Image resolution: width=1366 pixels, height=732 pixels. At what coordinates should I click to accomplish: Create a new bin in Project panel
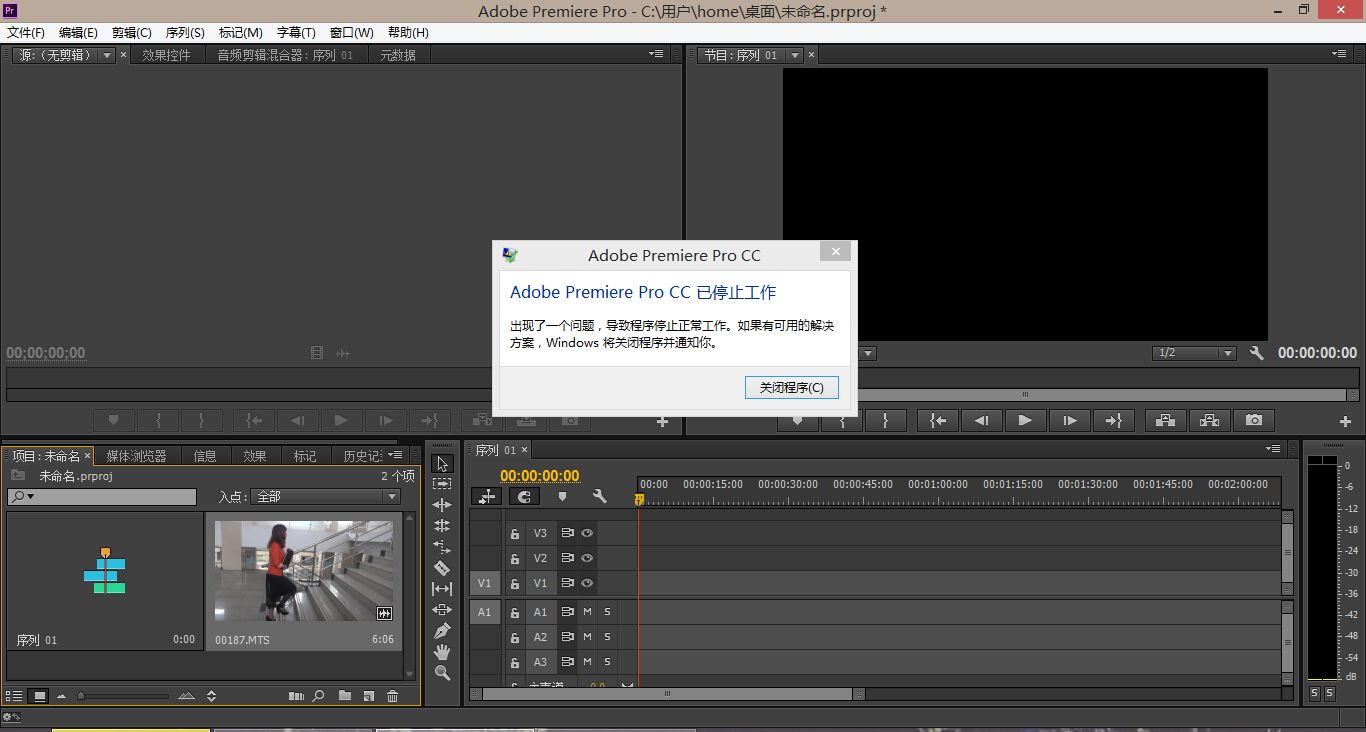click(x=345, y=696)
